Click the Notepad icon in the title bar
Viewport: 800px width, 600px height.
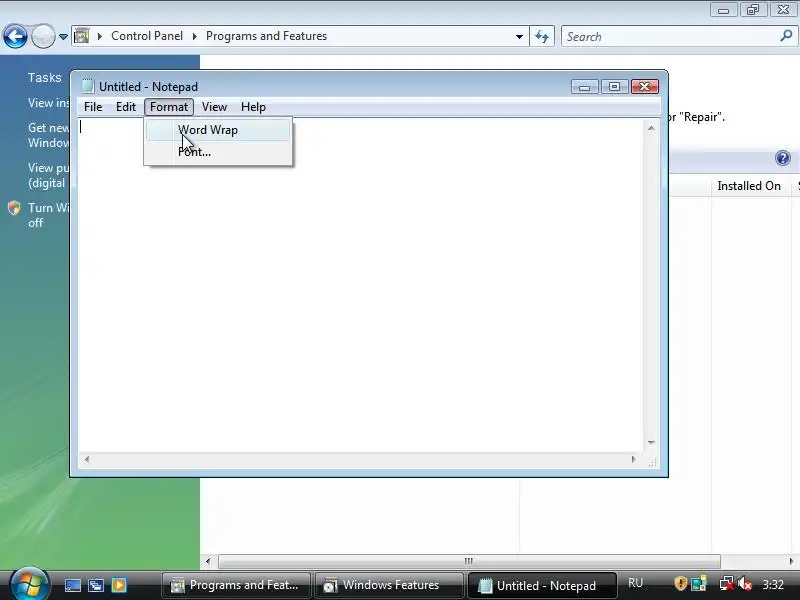click(88, 86)
